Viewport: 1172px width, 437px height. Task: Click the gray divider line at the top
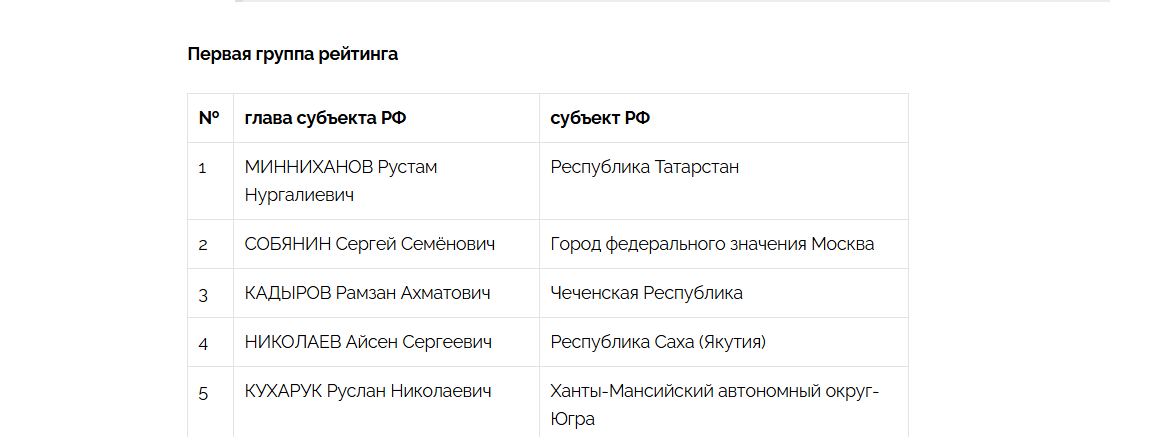pyautogui.click(x=673, y=1)
